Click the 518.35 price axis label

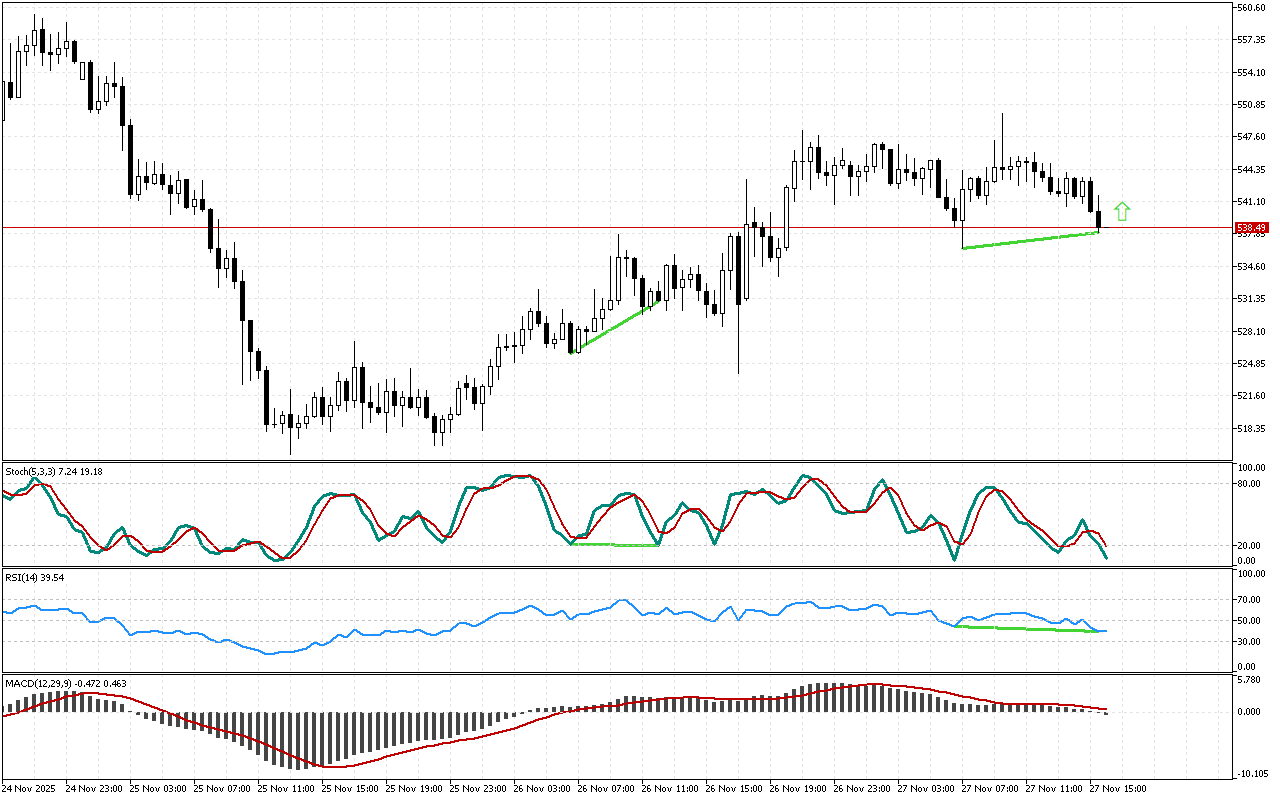click(x=1252, y=429)
